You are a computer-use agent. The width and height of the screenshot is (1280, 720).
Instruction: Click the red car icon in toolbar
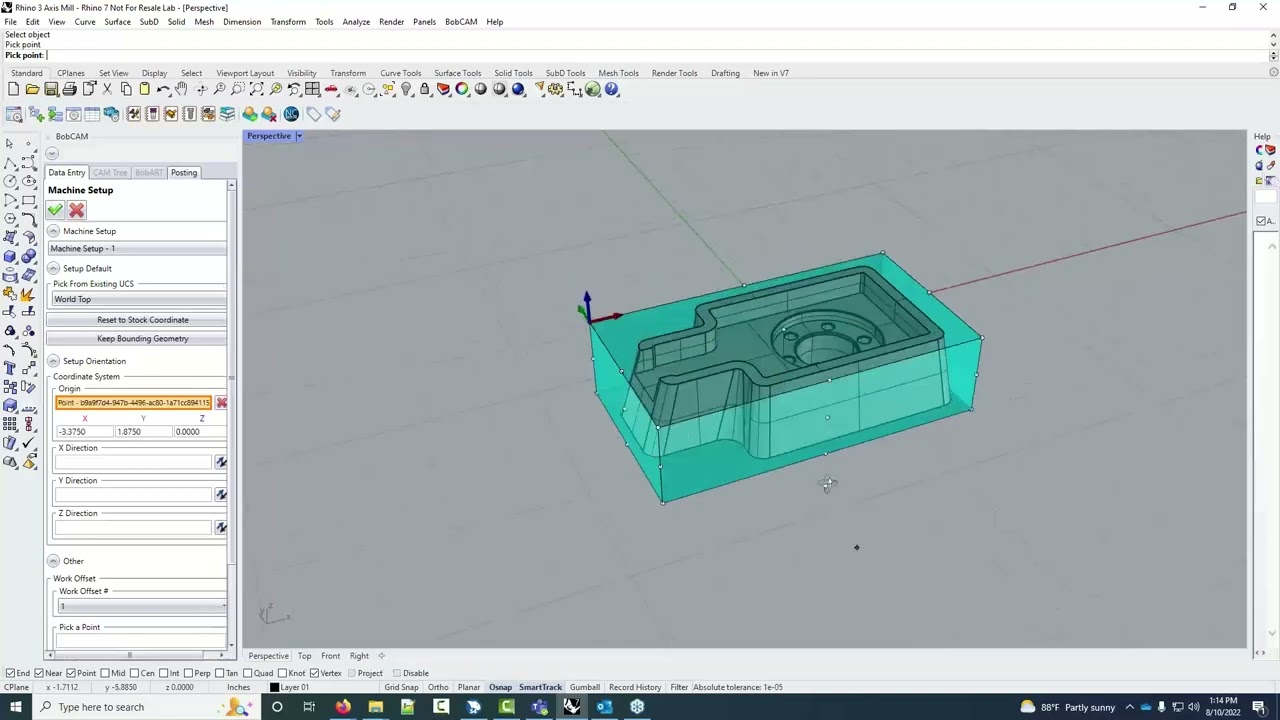(x=332, y=89)
